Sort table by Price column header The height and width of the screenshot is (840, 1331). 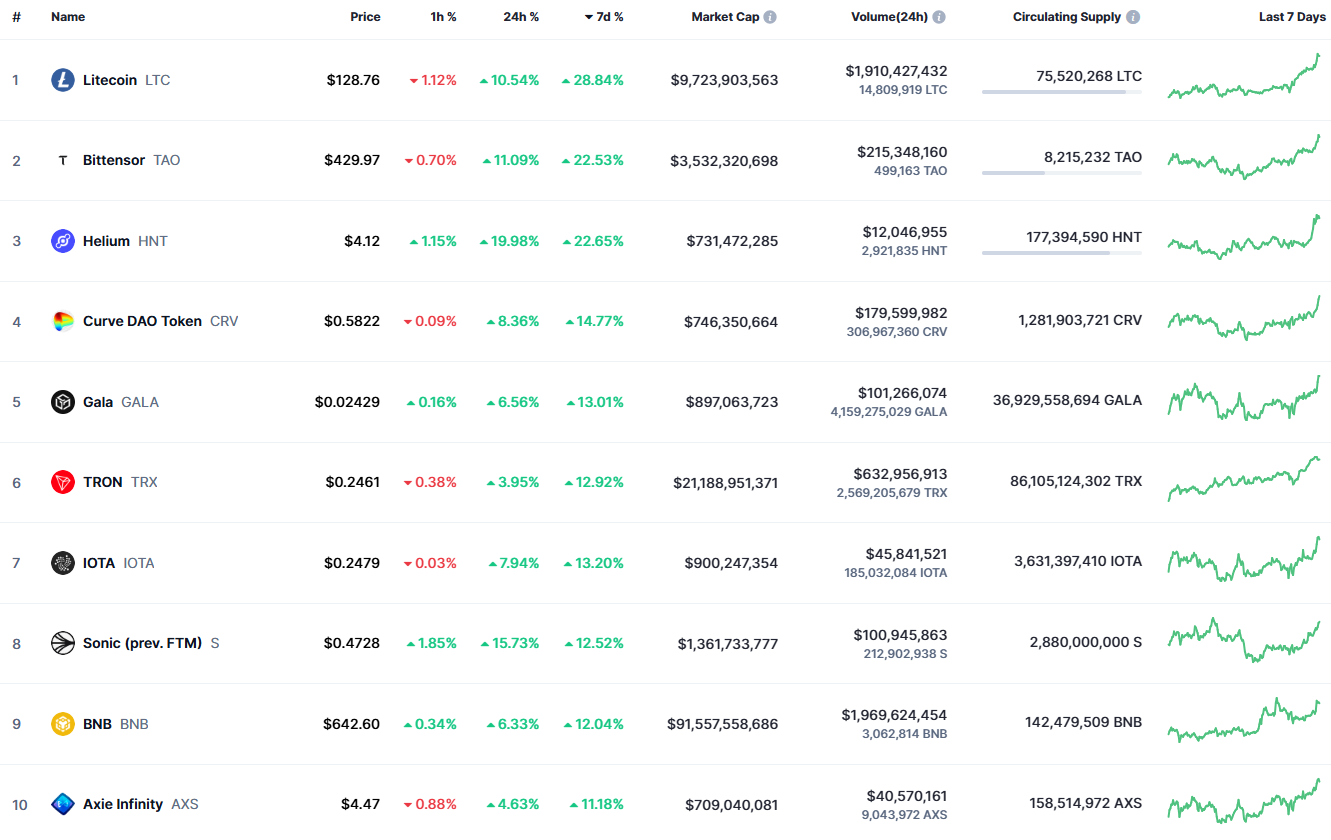click(x=365, y=17)
